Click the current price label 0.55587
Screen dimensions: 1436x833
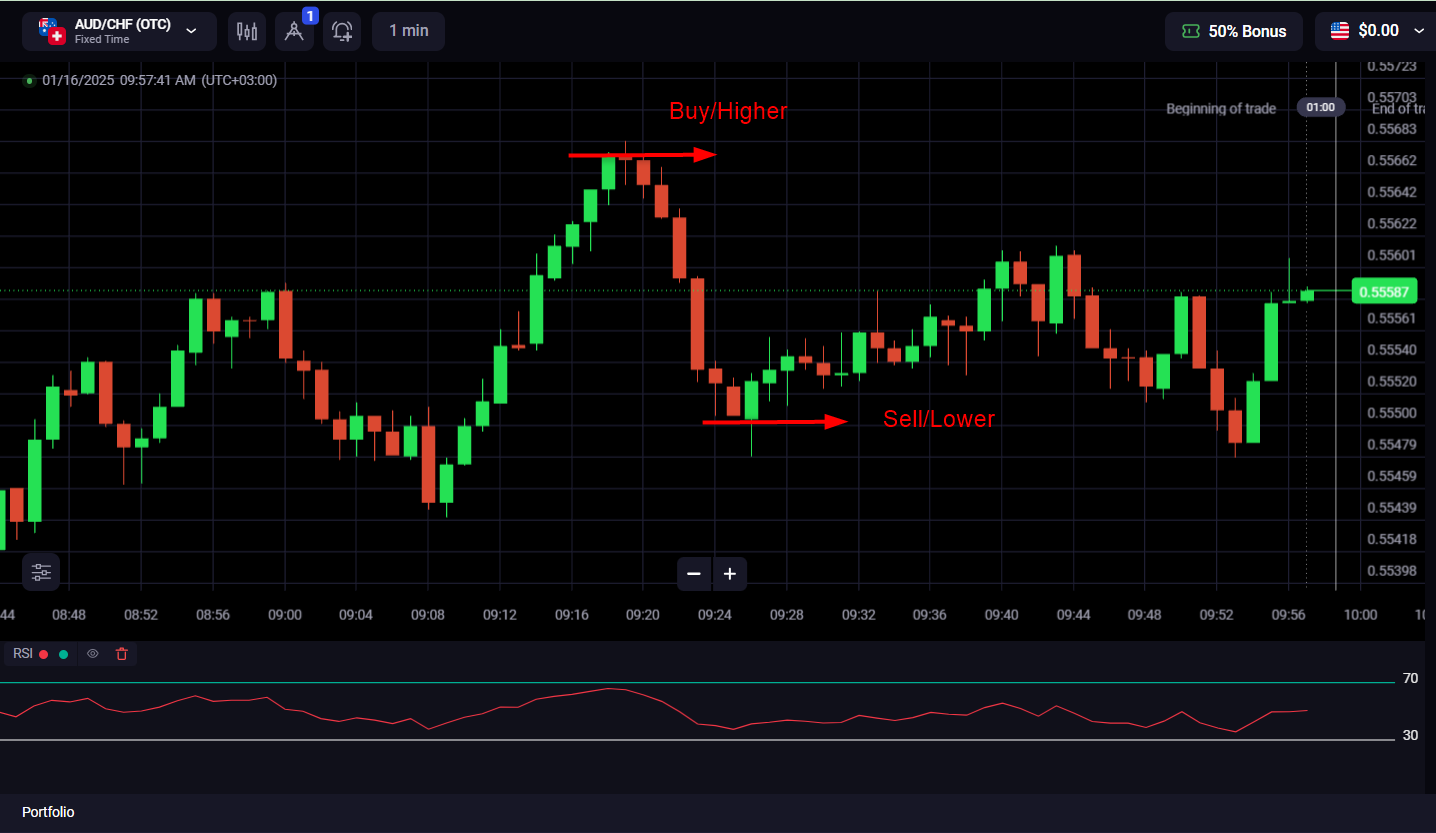[x=1385, y=291]
